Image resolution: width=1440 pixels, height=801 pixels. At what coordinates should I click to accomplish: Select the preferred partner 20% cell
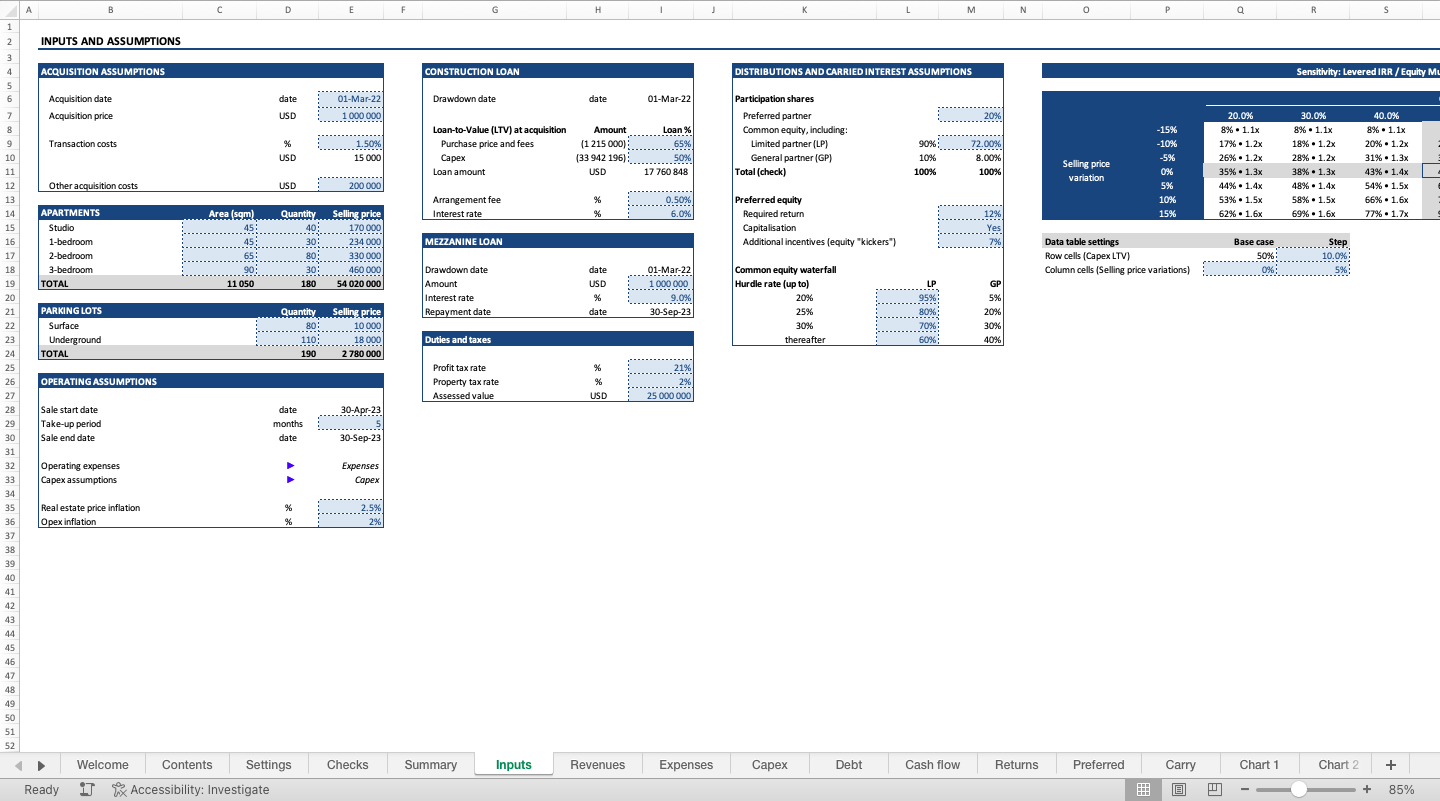(x=971, y=116)
